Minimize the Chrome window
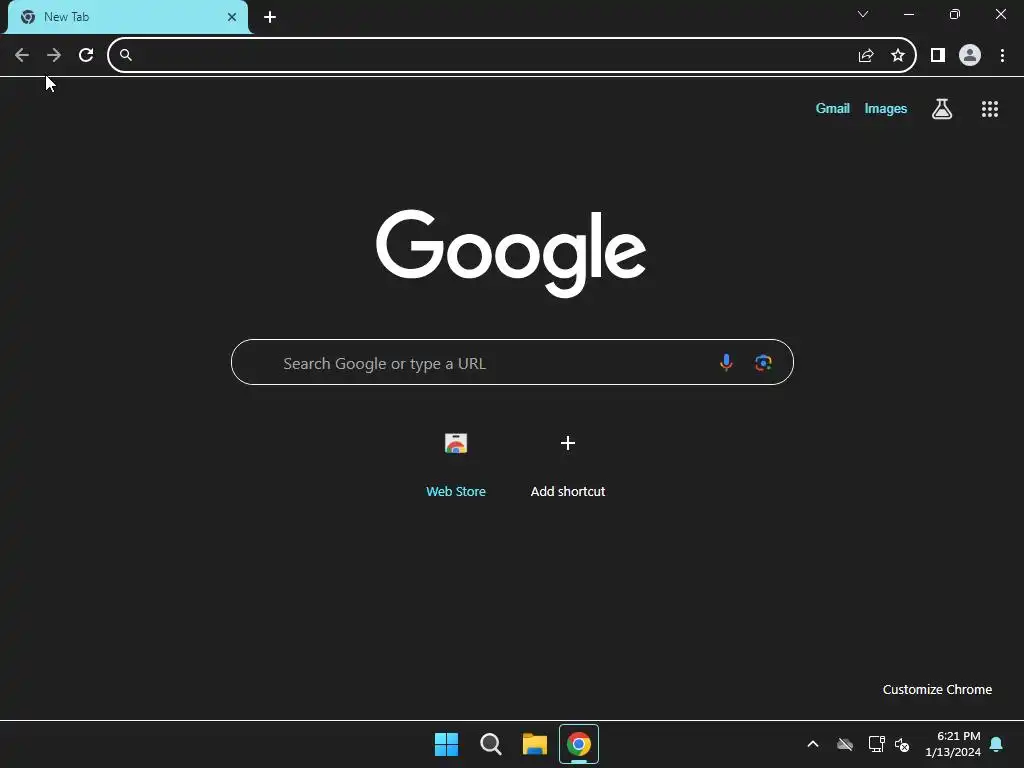The image size is (1024, 768). coord(909,14)
